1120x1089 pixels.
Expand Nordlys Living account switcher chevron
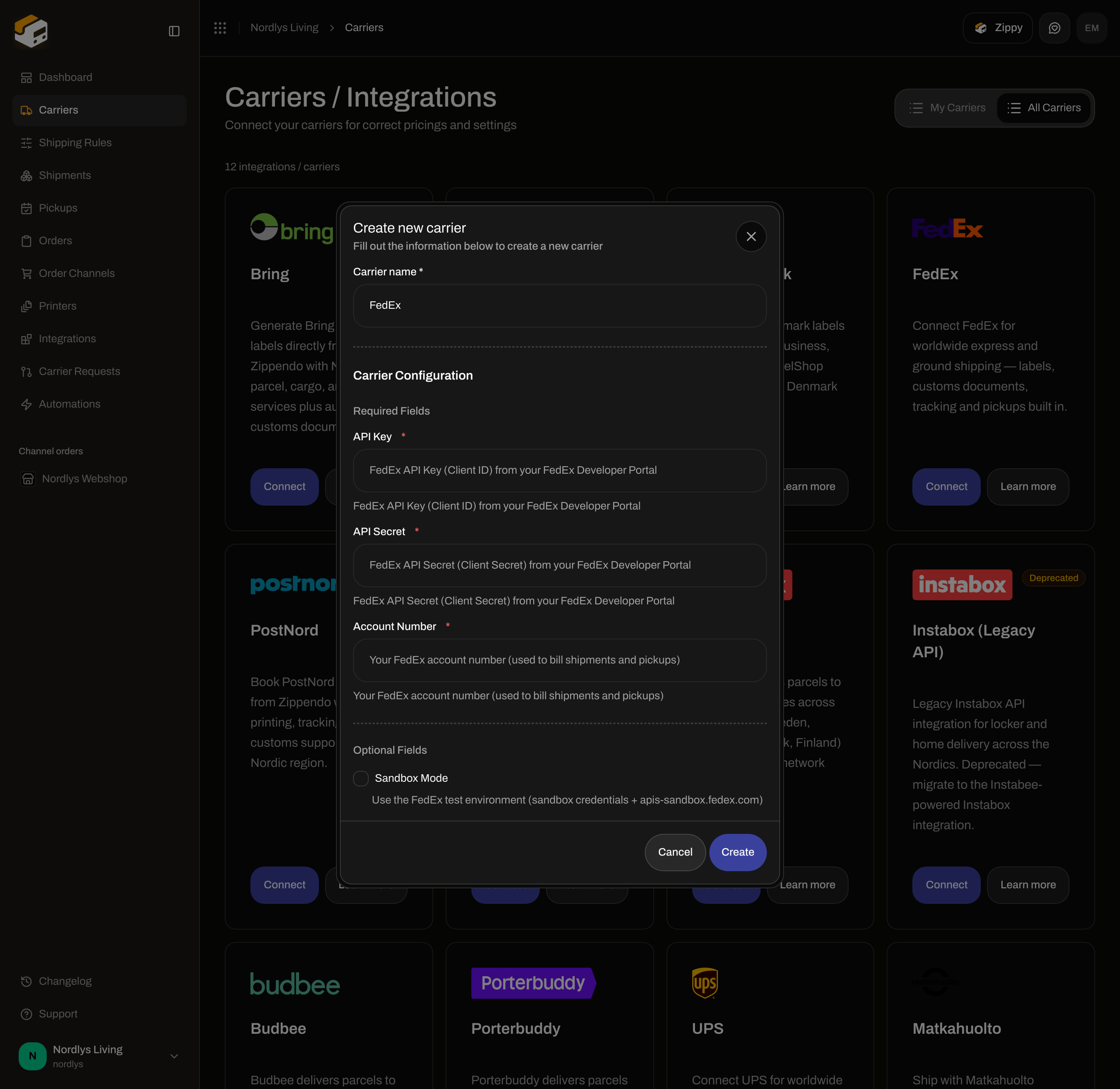click(x=175, y=1056)
